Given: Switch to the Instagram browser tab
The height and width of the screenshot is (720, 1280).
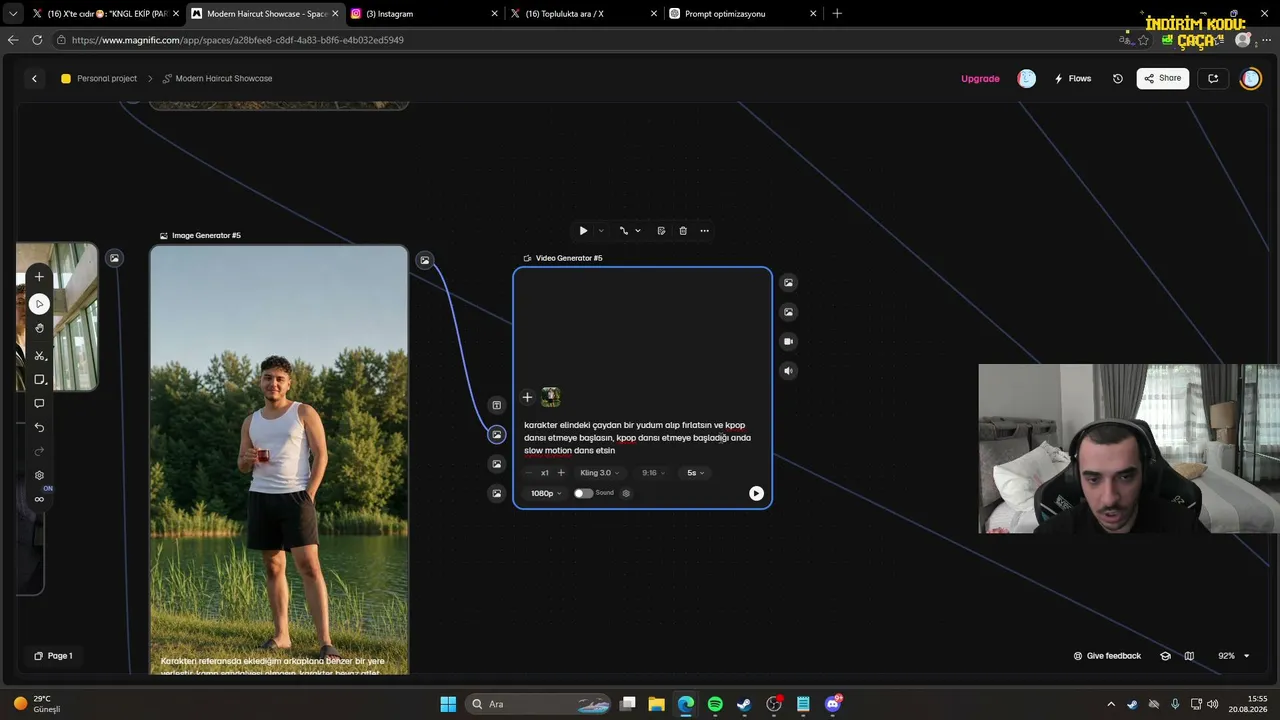Looking at the screenshot, I should pyautogui.click(x=424, y=14).
